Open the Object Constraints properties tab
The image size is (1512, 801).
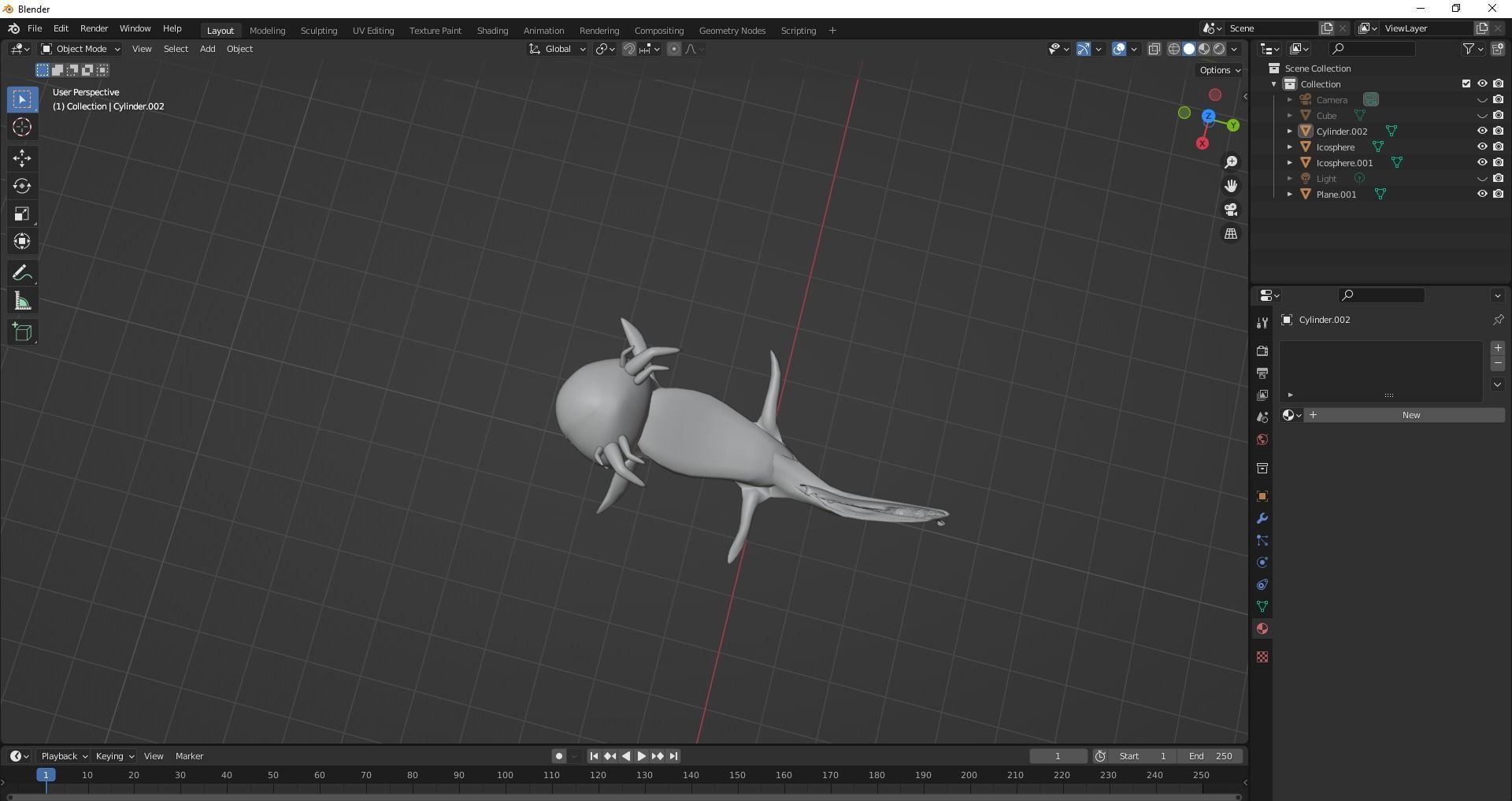click(1262, 584)
